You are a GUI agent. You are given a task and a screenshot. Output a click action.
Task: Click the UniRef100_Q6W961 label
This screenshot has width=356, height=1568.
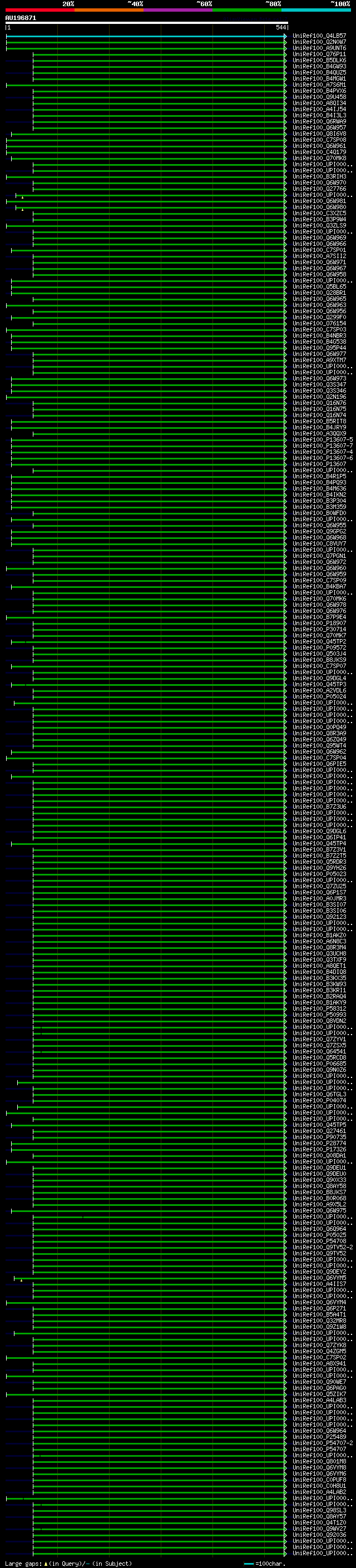pos(319,146)
